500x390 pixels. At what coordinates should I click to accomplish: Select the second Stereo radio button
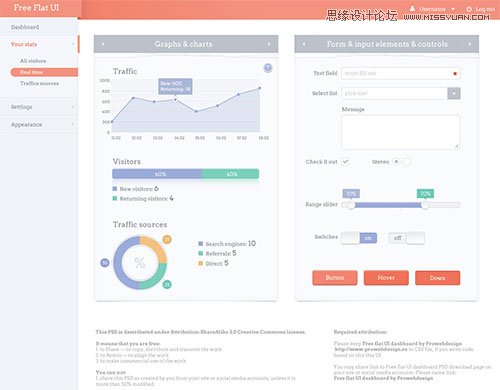click(x=407, y=162)
